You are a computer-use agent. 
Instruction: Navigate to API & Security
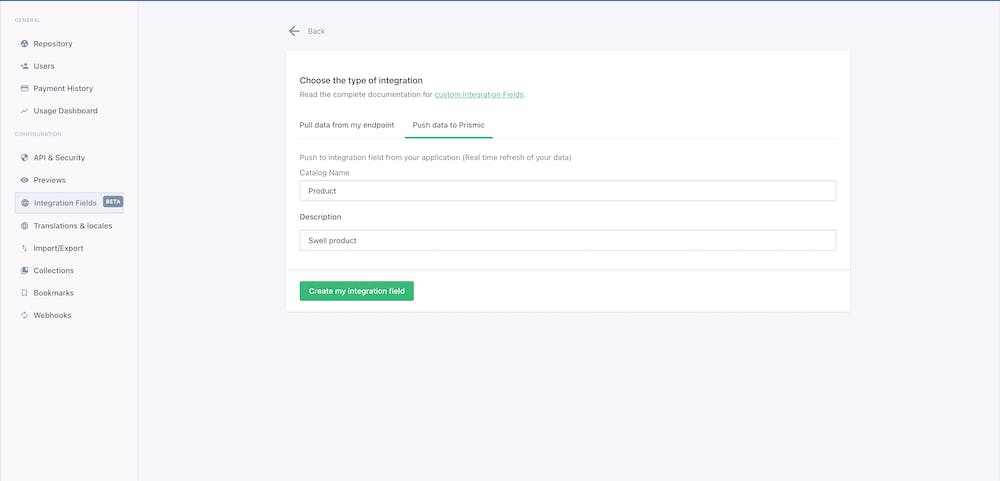pos(59,158)
